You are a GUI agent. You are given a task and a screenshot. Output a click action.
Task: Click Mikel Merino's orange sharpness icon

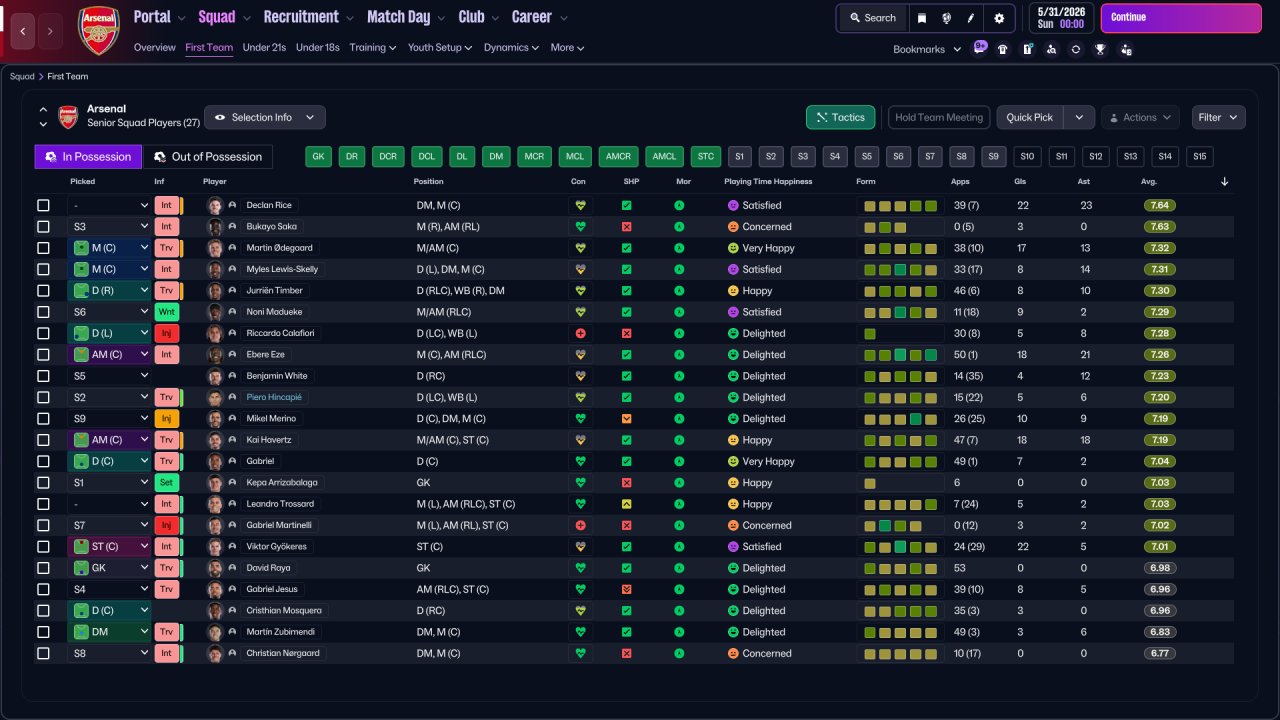point(626,419)
